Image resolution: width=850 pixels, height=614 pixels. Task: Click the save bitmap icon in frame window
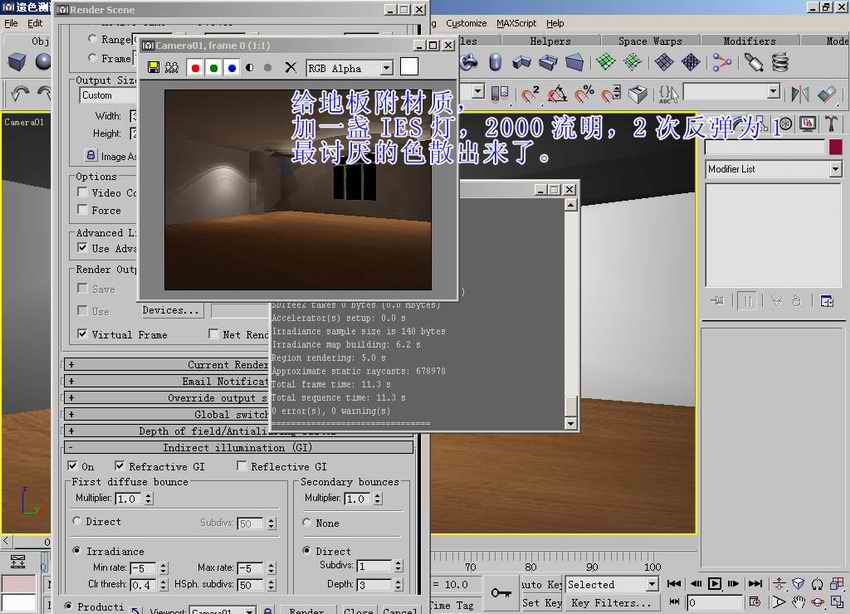click(153, 68)
